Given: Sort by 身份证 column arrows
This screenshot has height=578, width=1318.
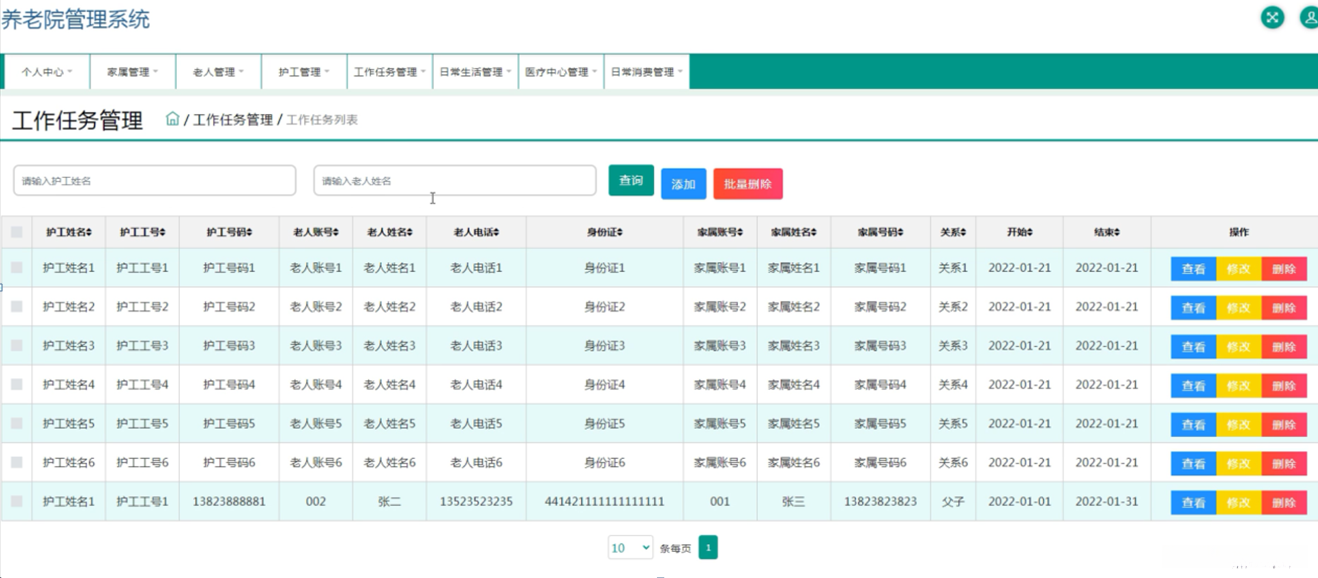Looking at the screenshot, I should (620, 232).
